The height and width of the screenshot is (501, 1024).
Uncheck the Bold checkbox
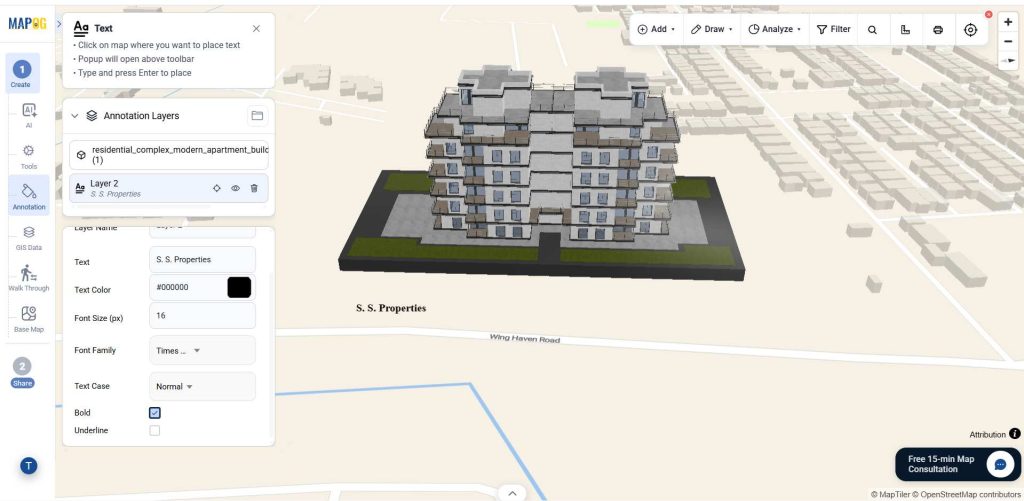point(155,413)
